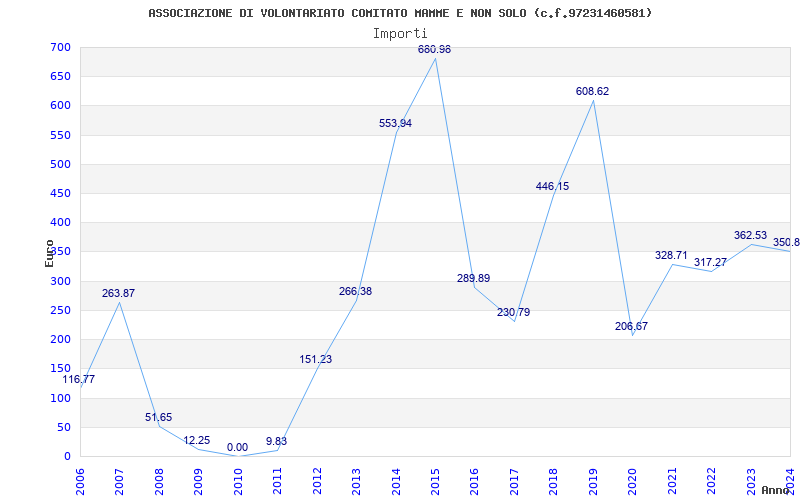Click the 600 y-axis tick label
This screenshot has width=800, height=500.
tap(60, 106)
